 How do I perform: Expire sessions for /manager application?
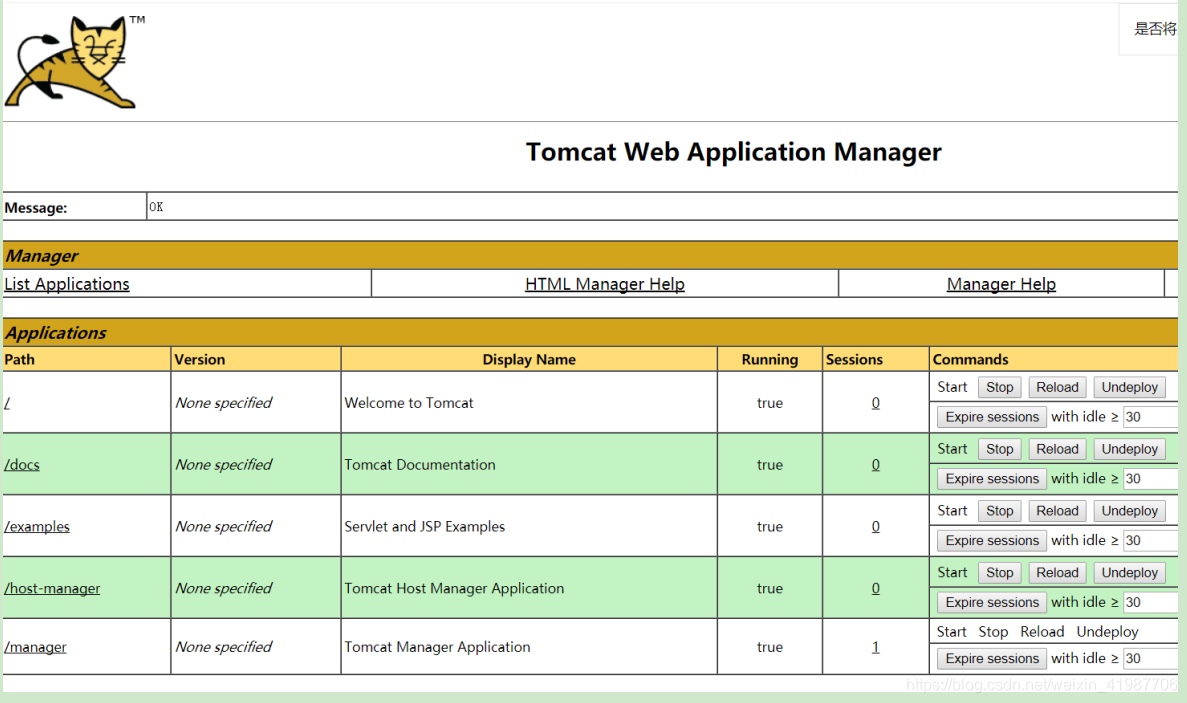pos(992,659)
